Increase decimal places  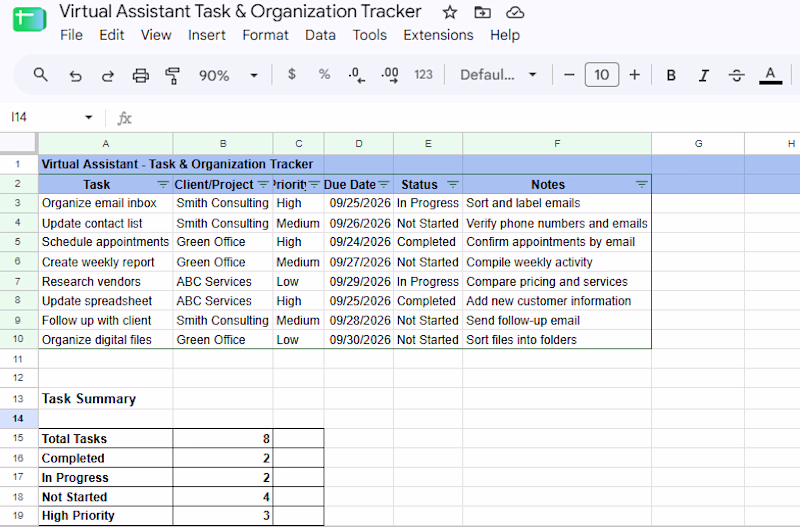(390, 75)
